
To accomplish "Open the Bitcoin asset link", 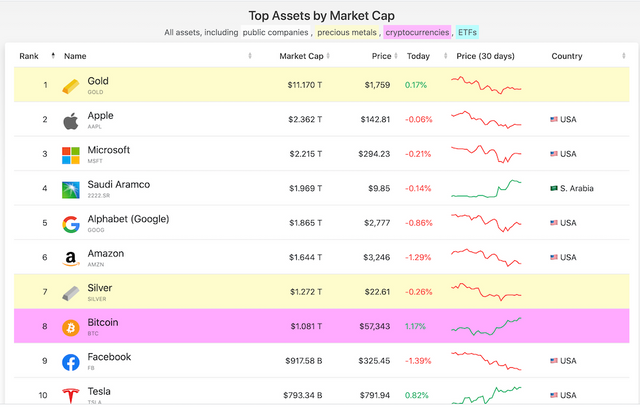I will 103,322.
